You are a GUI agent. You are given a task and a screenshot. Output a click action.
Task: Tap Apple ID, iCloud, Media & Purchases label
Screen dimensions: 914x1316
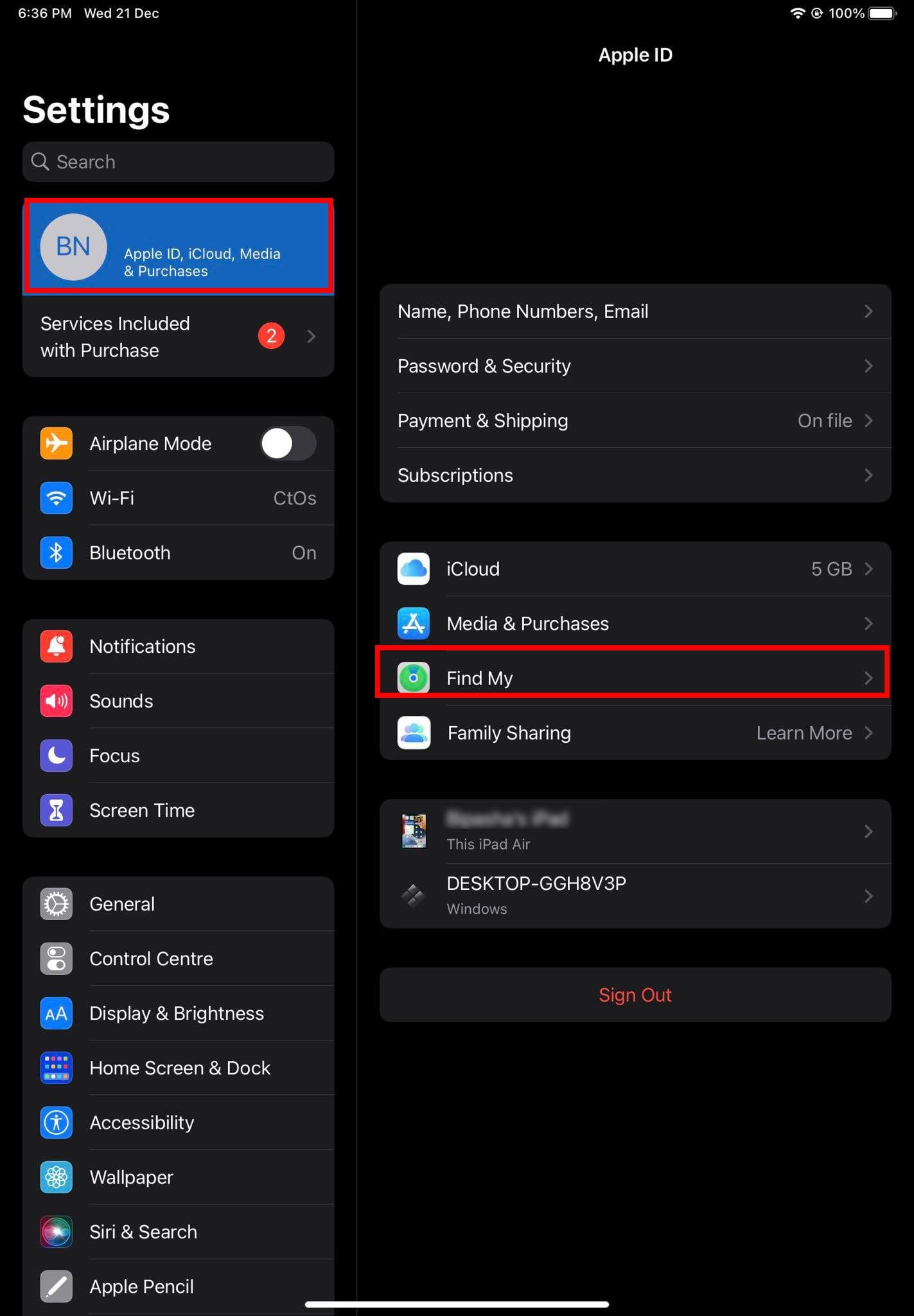[x=202, y=262]
